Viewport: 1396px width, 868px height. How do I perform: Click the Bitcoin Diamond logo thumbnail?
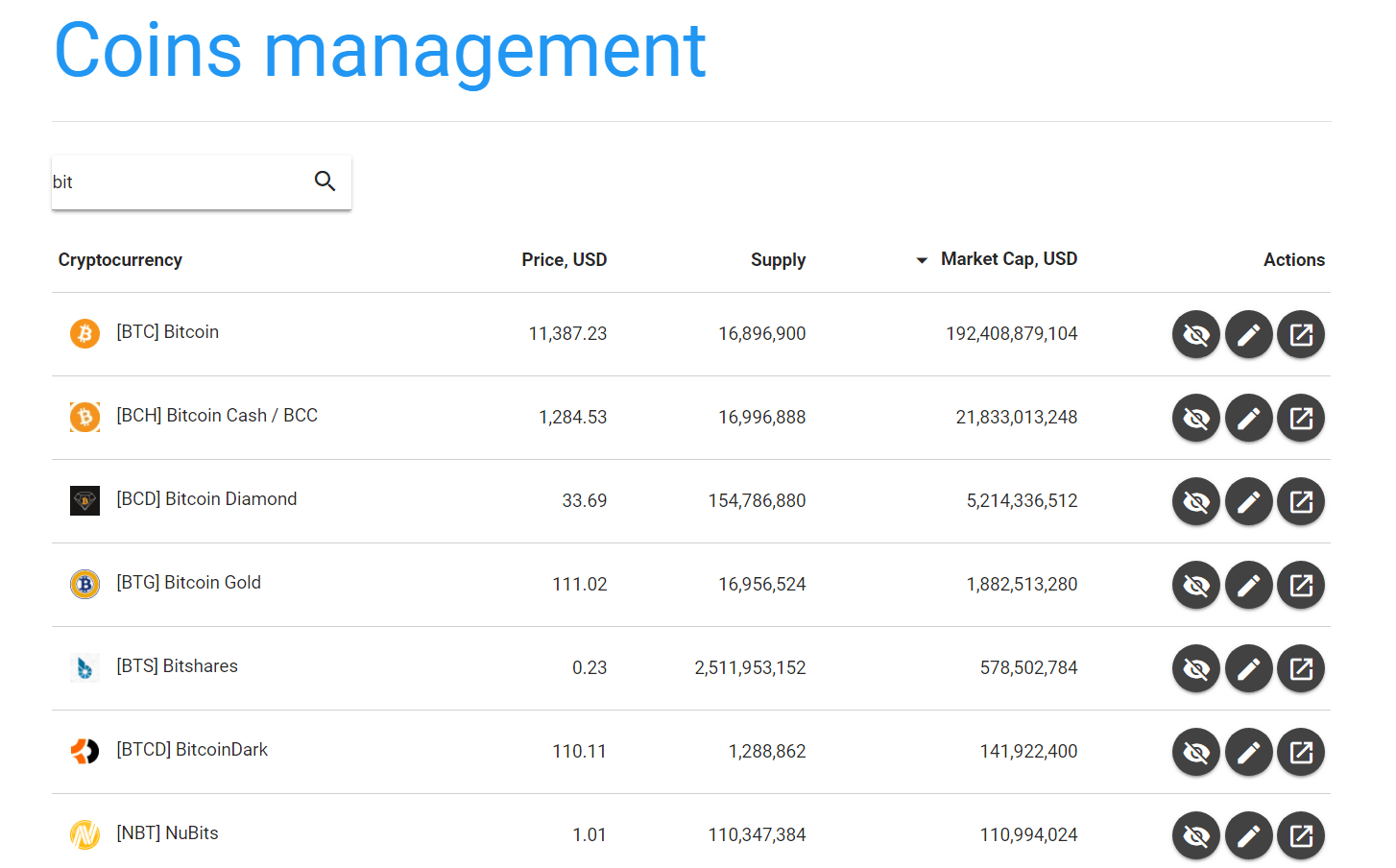tap(84, 501)
